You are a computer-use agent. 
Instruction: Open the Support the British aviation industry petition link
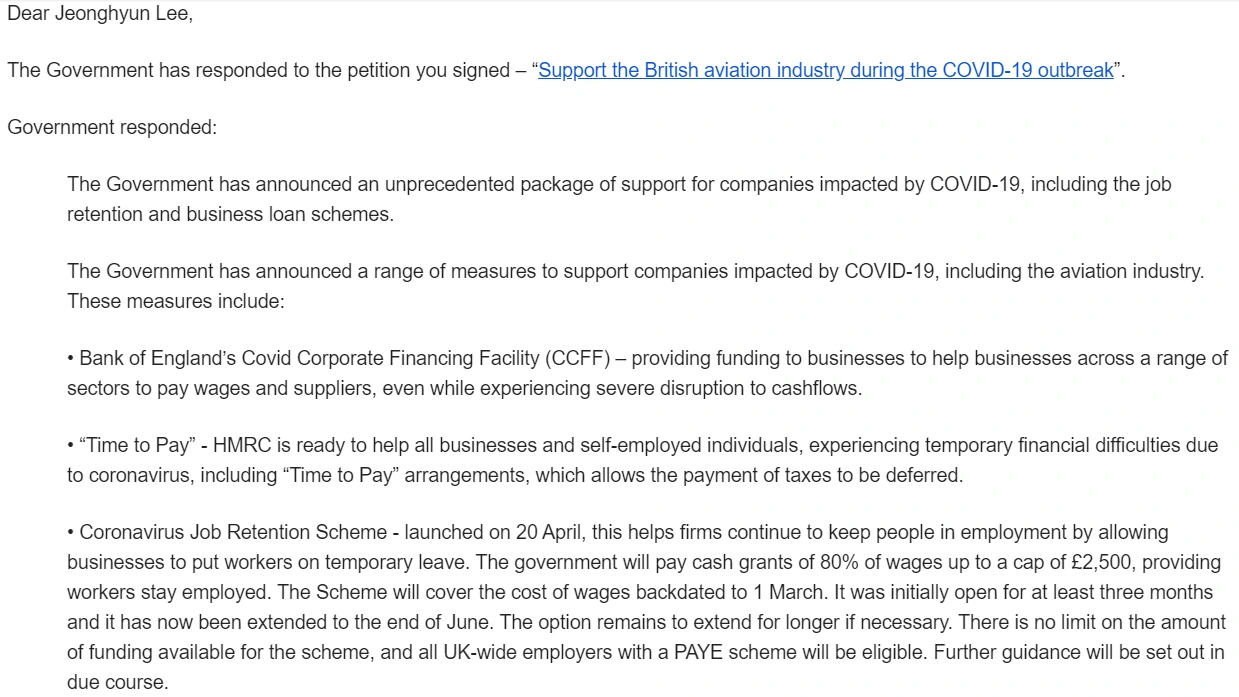click(x=825, y=71)
